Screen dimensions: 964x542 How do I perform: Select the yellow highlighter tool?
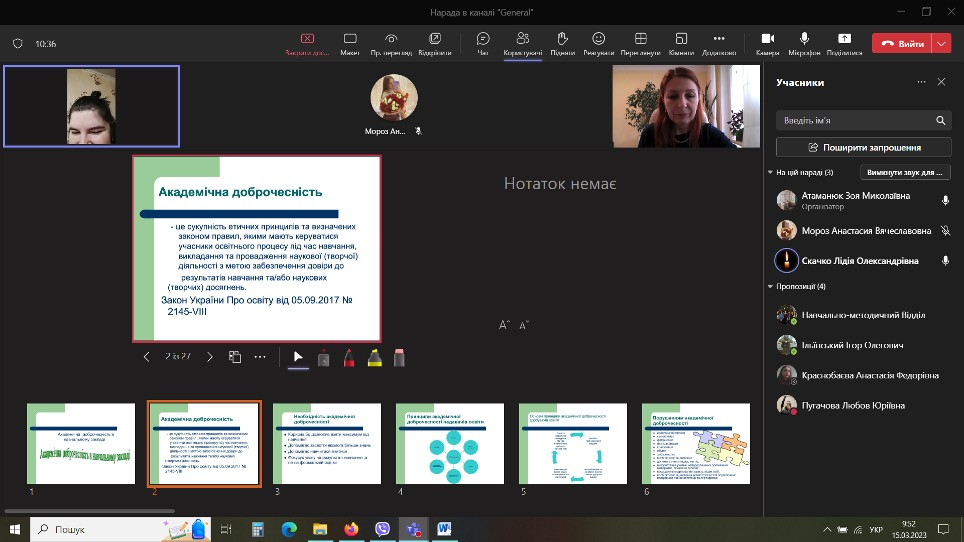pos(374,357)
